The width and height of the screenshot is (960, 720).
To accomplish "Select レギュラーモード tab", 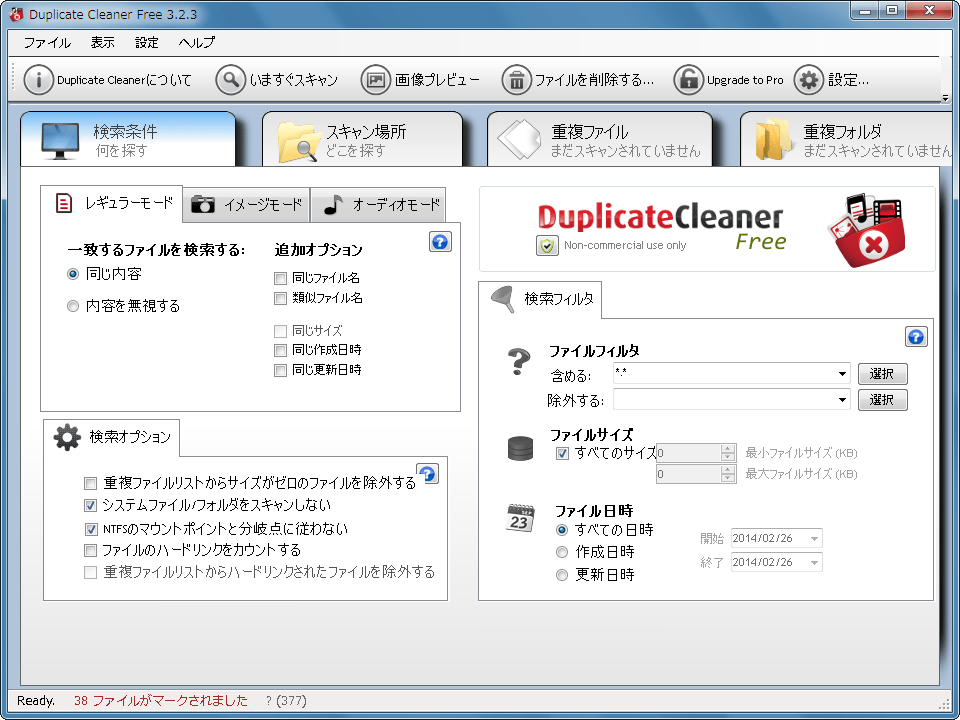I will [112, 203].
